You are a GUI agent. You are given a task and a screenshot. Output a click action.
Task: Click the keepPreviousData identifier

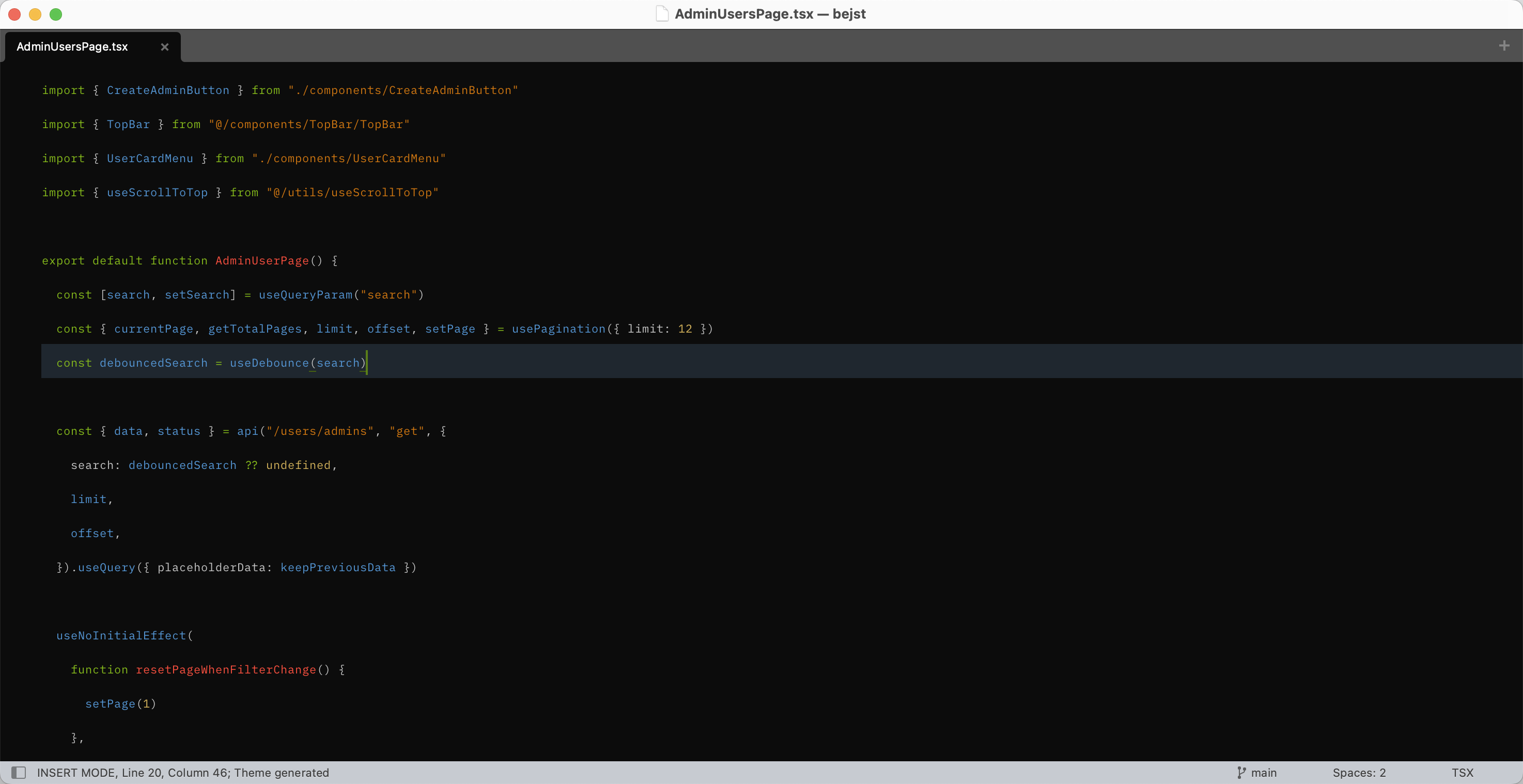337,568
